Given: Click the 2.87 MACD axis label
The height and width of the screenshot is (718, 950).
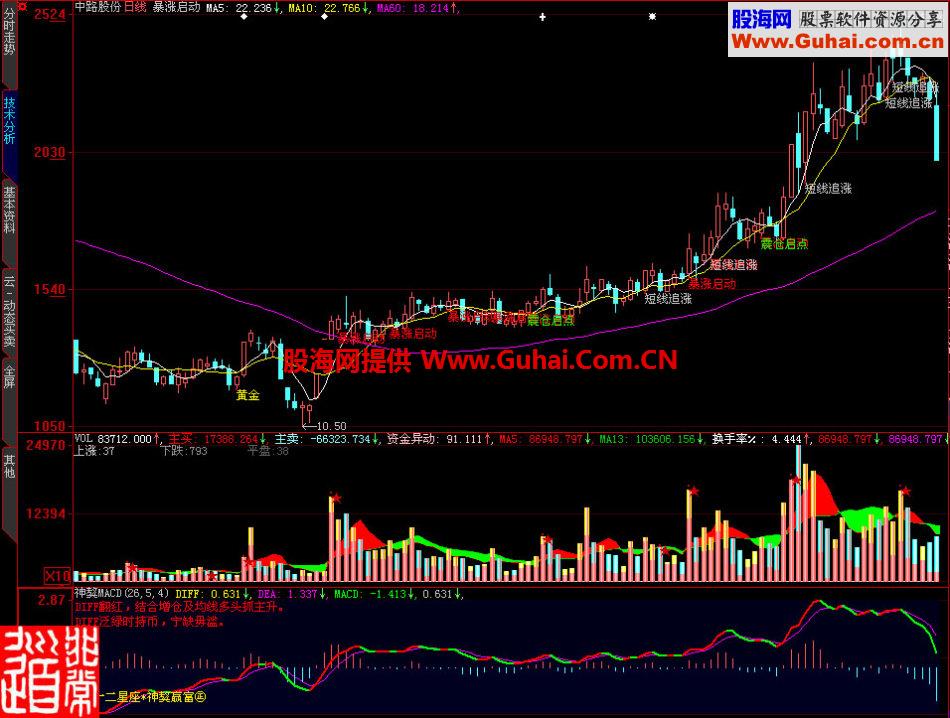Looking at the screenshot, I should 52,600.
